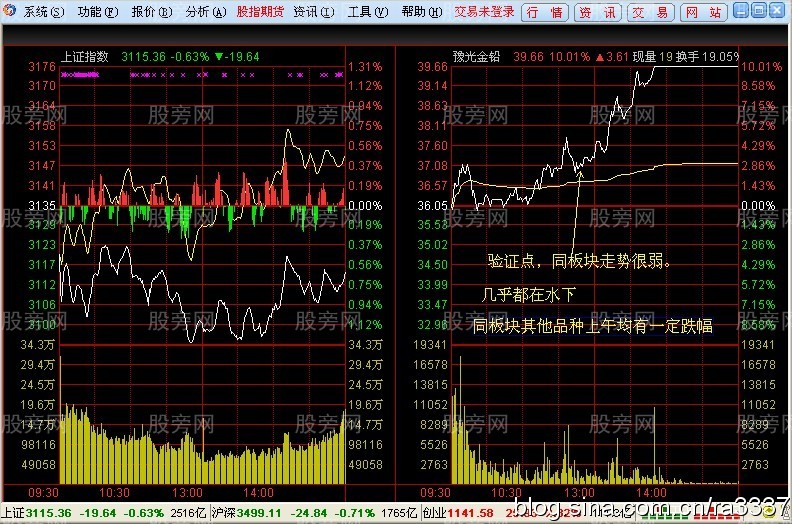Screen dimensions: 792x524
Task: Click the 交易 button
Action: (651, 12)
